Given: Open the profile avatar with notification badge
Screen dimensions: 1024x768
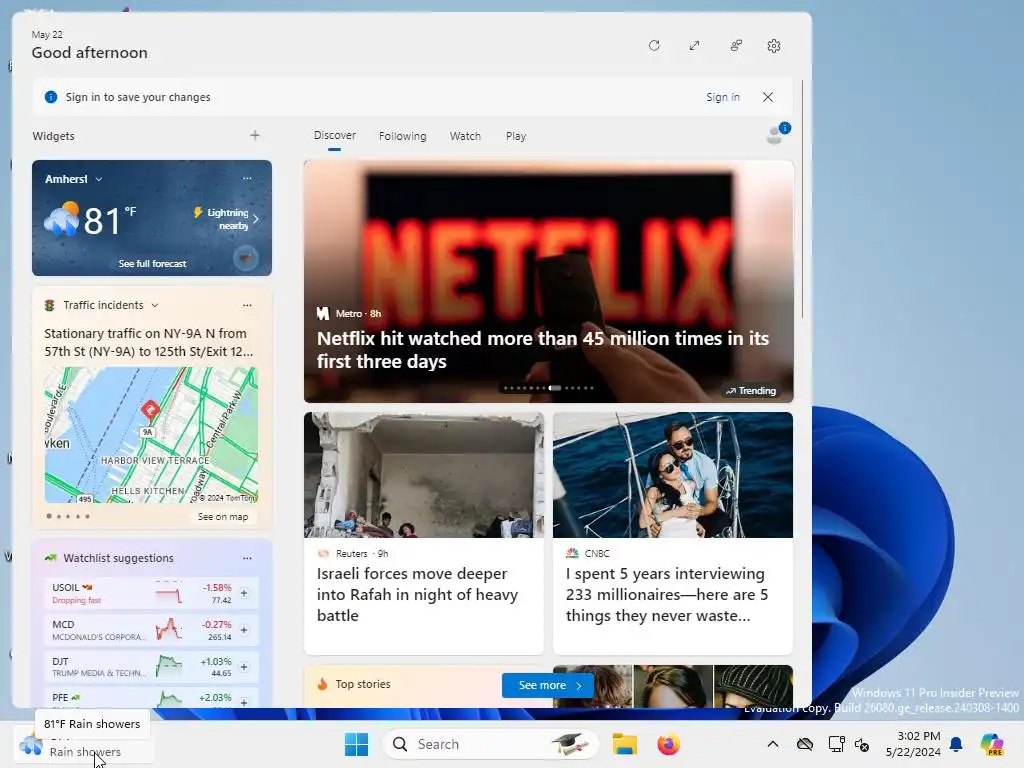Looking at the screenshot, I should point(777,133).
